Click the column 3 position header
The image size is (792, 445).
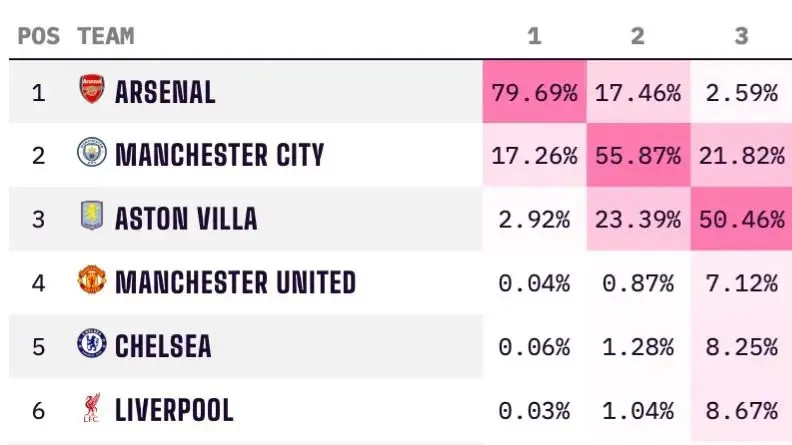741,36
